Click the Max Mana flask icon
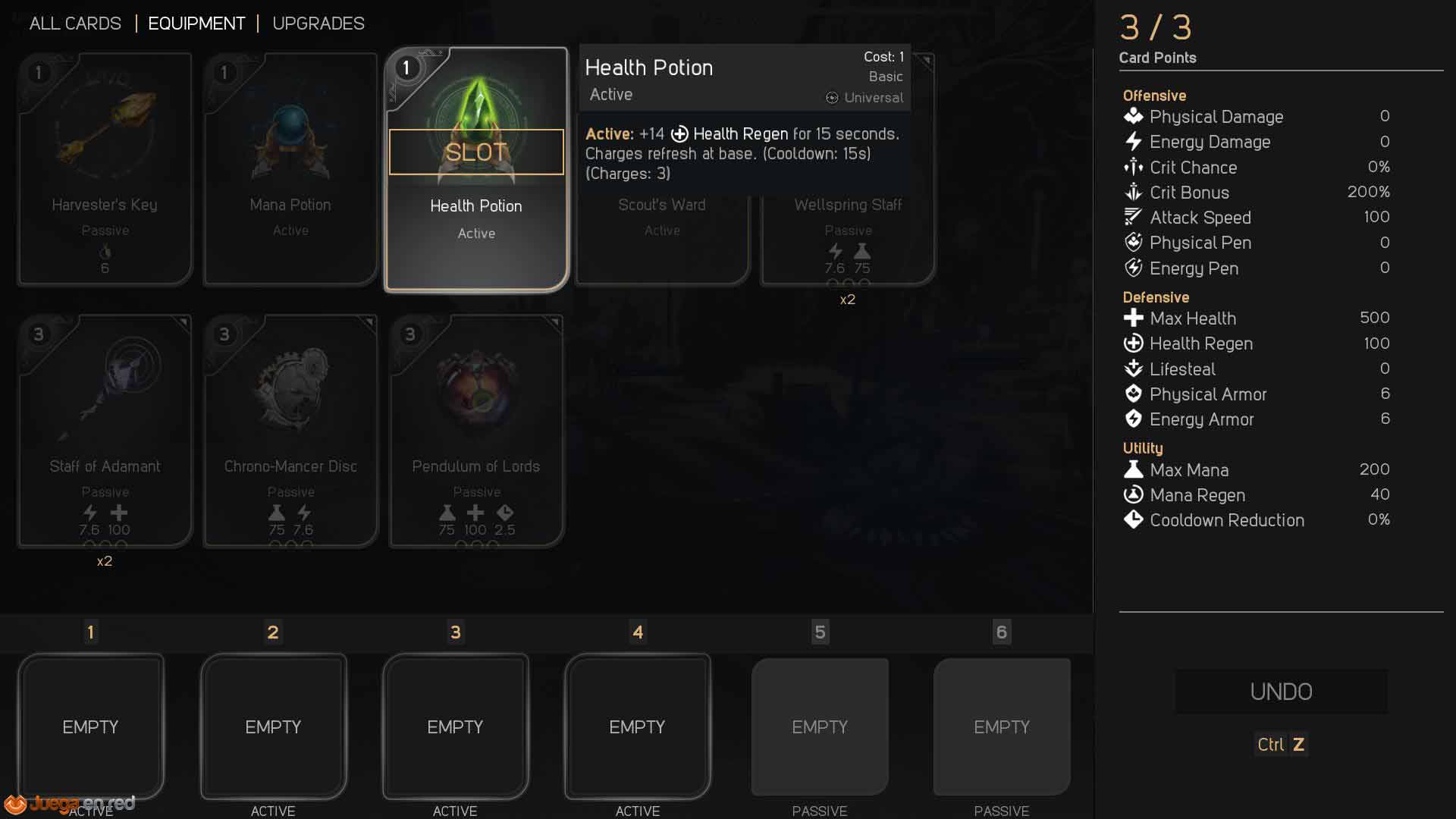Image resolution: width=1456 pixels, height=819 pixels. coord(1133,469)
